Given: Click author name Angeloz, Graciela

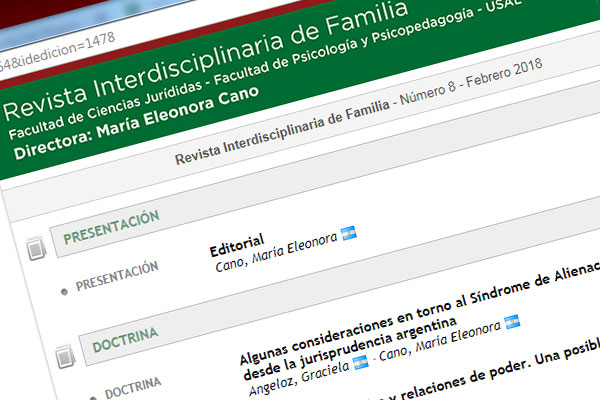Looking at the screenshot, I should pos(299,378).
